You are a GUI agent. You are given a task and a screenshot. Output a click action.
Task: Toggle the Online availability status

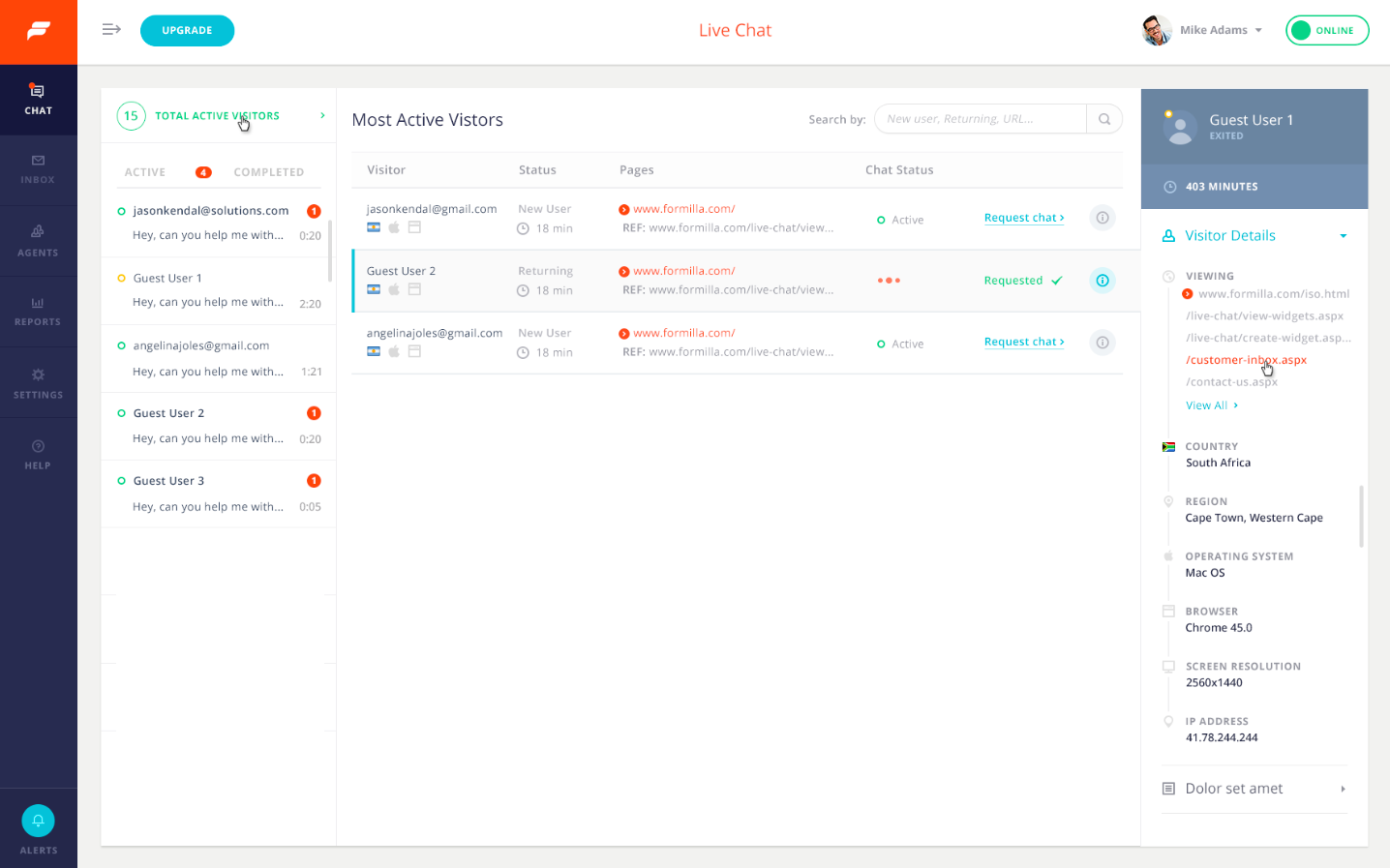click(1326, 30)
